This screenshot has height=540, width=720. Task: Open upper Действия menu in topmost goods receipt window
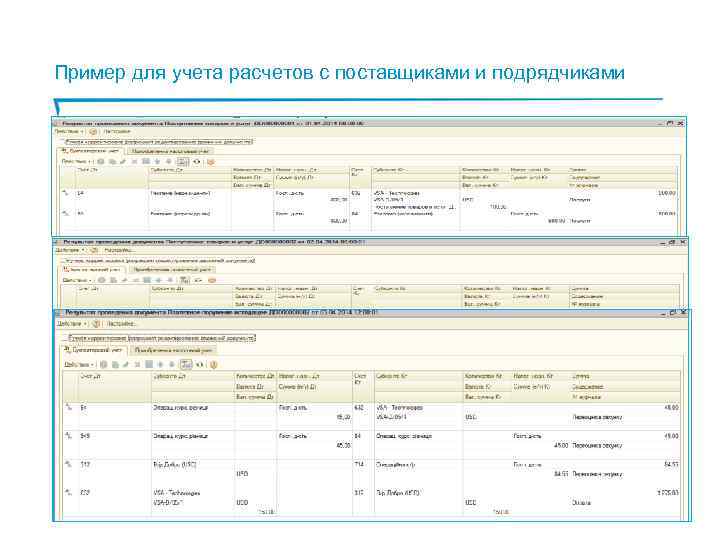click(x=69, y=131)
